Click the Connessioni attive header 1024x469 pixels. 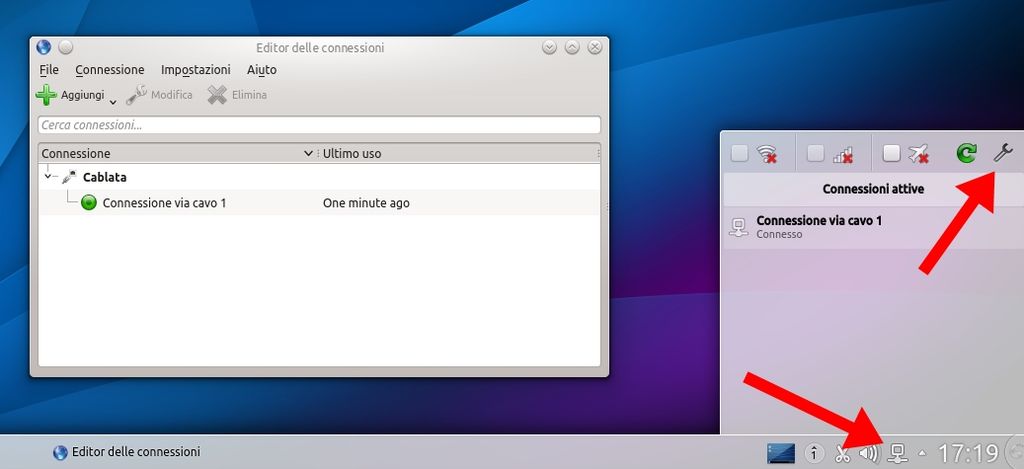coord(873,189)
